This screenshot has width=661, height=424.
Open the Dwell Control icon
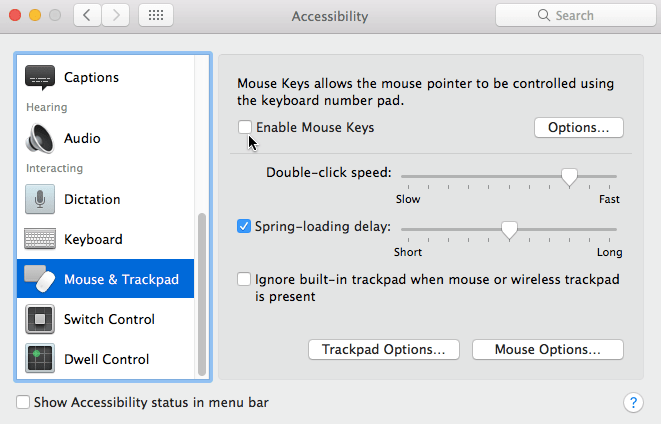(x=40, y=359)
